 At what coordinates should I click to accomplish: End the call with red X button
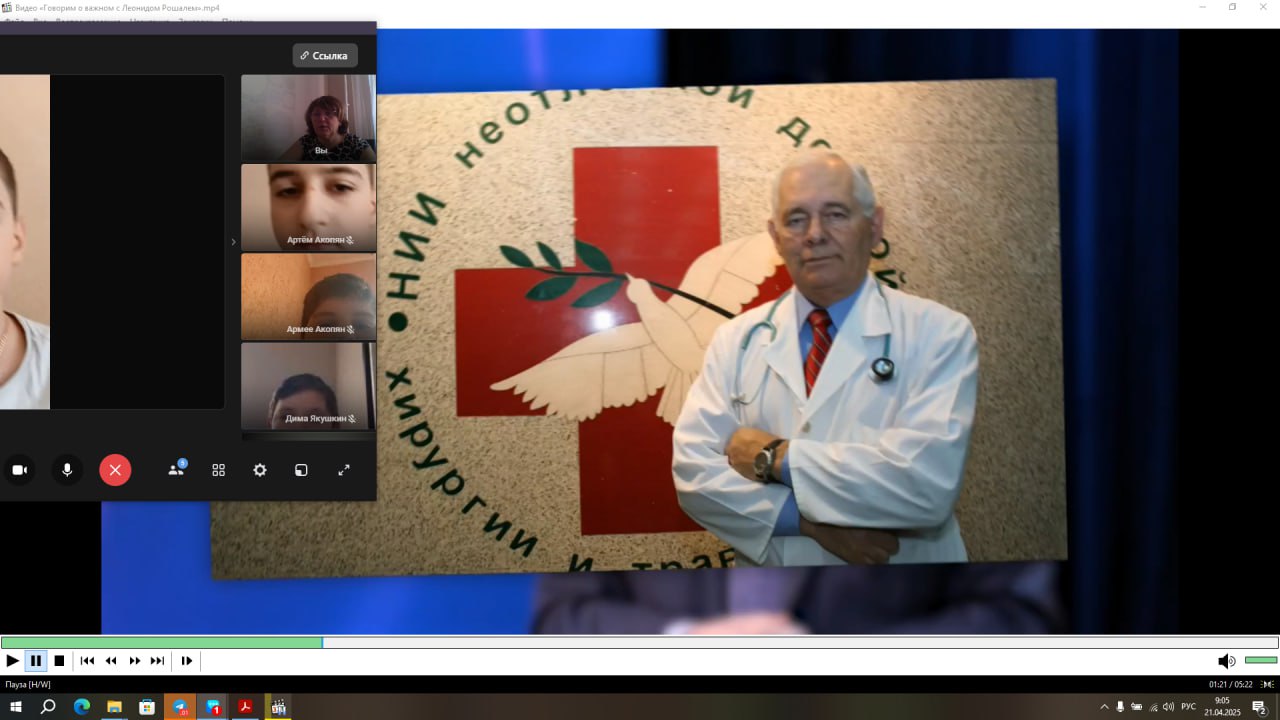[x=115, y=470]
